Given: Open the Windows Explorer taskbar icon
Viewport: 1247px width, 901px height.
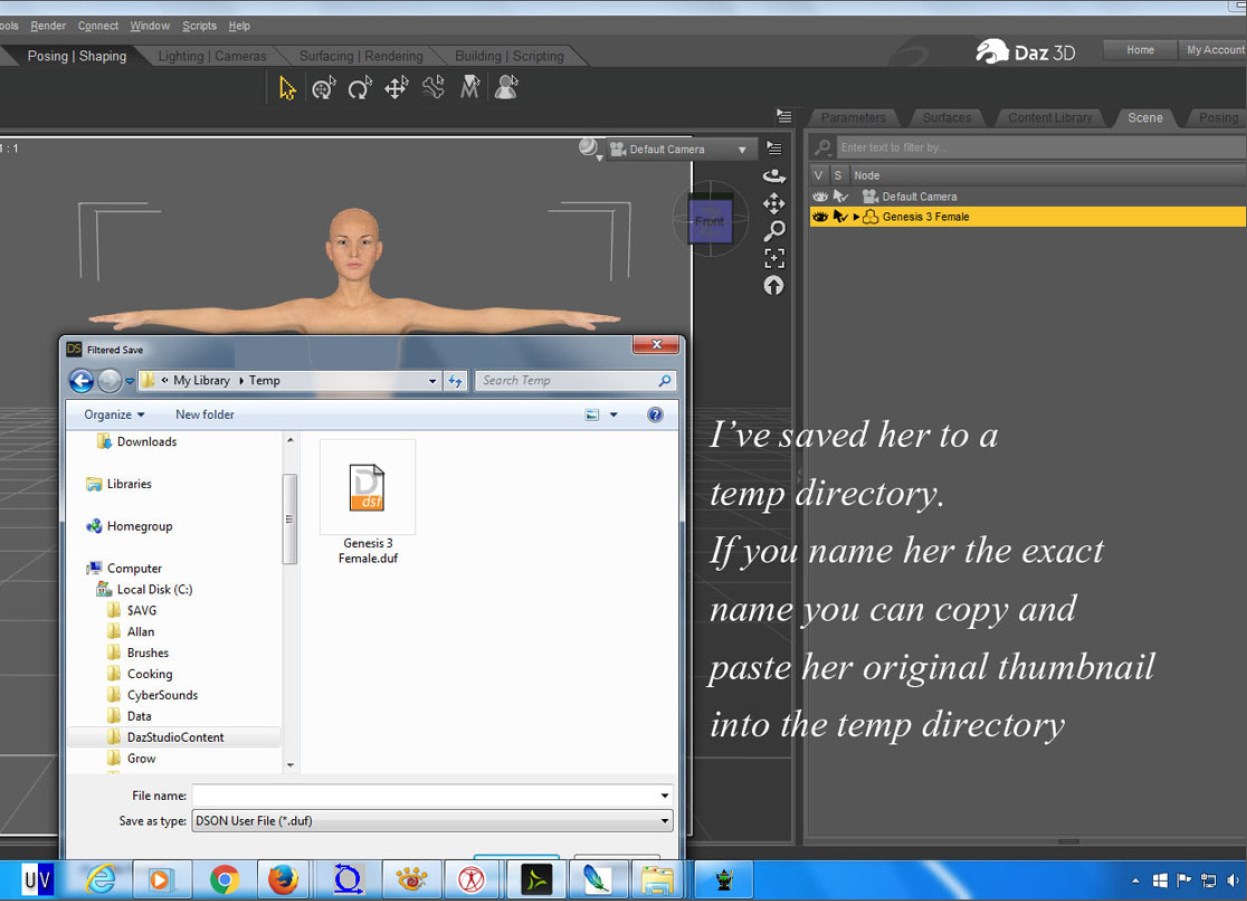Looking at the screenshot, I should pyautogui.click(x=657, y=880).
